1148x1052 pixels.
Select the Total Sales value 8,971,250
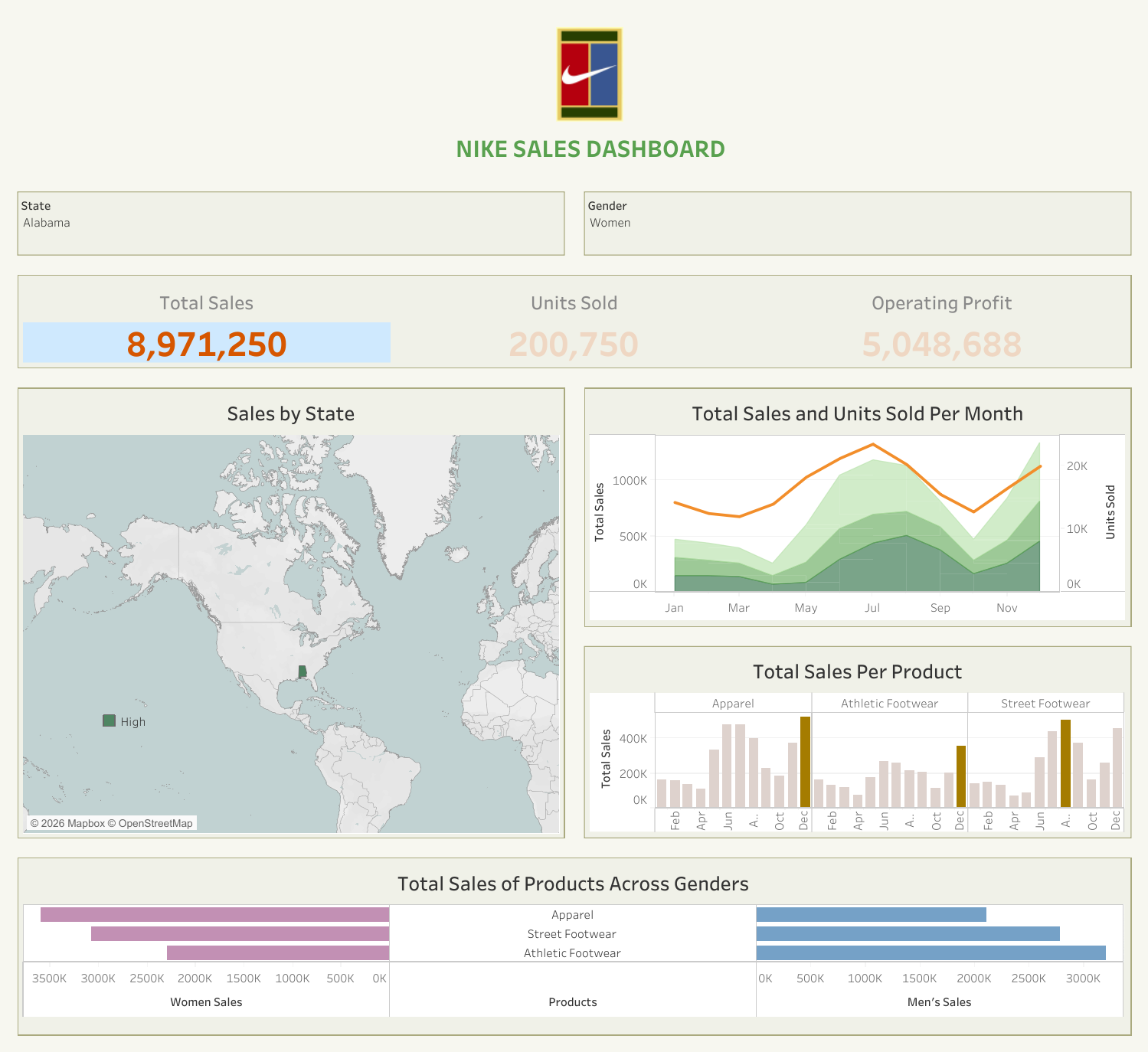pyautogui.click(x=206, y=344)
